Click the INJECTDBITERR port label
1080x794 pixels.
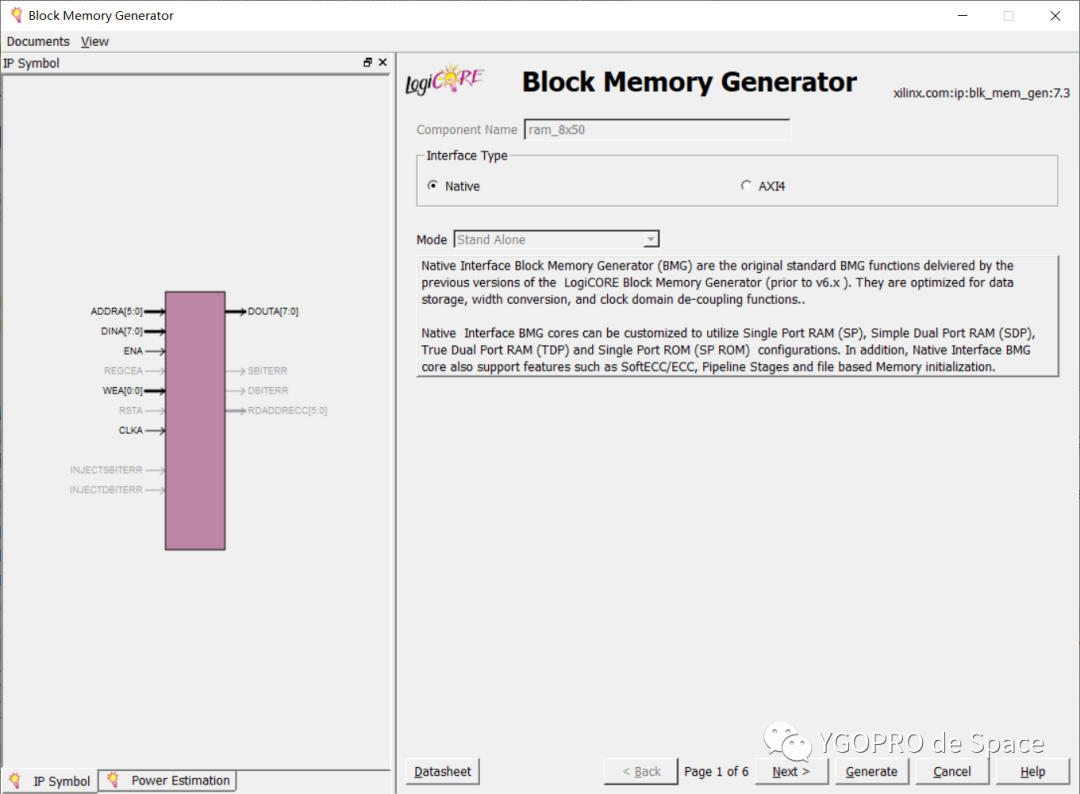(106, 490)
